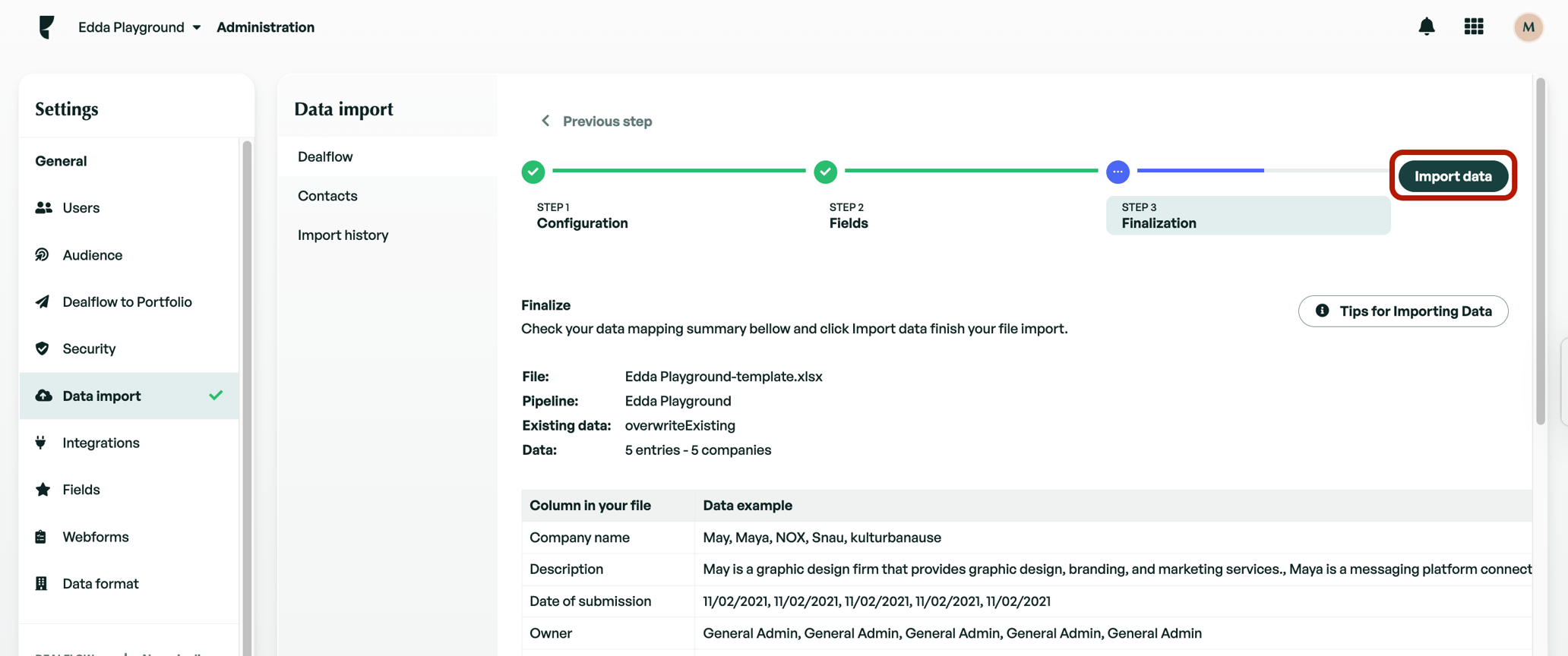Viewport: 1568px width, 656px height.
Task: Click the info icon in Tips button
Action: 1322,311
